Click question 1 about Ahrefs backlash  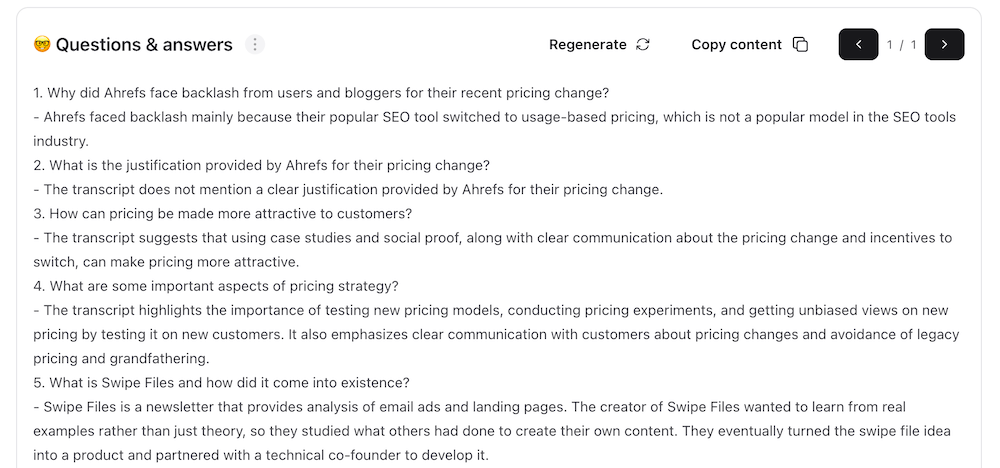320,93
